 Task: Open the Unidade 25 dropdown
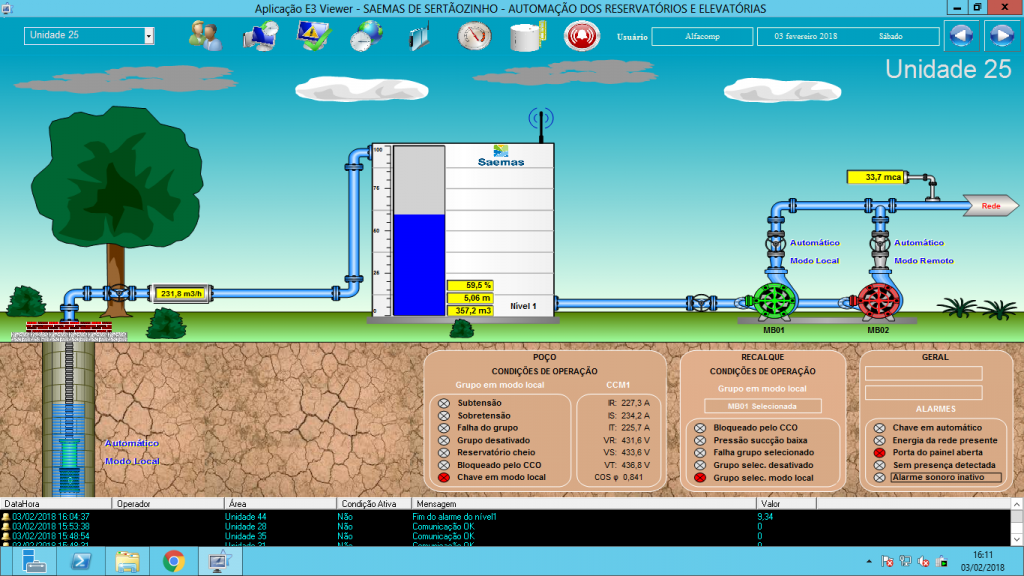click(x=149, y=35)
